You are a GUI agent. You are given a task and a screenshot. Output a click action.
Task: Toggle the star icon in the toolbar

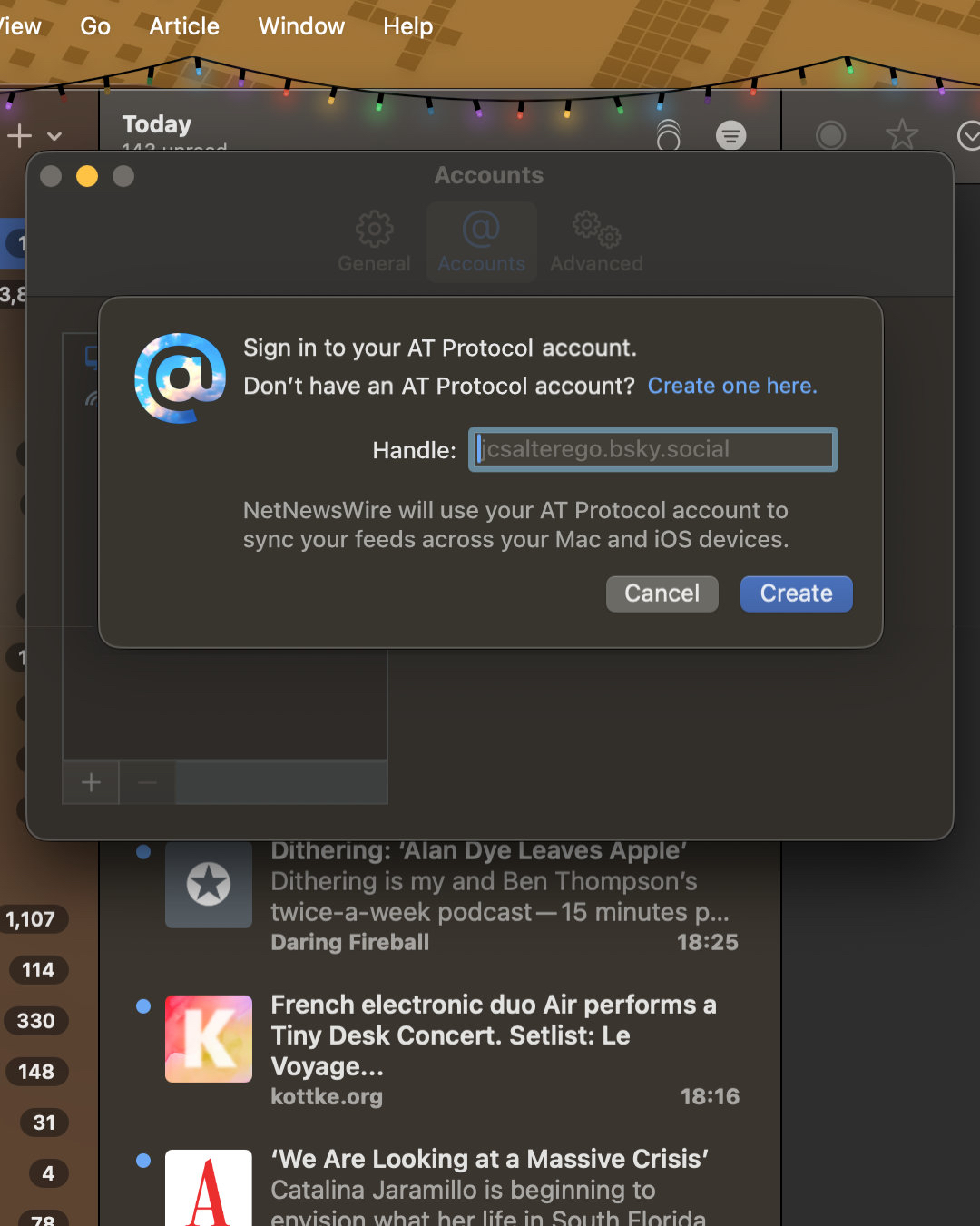pos(901,135)
